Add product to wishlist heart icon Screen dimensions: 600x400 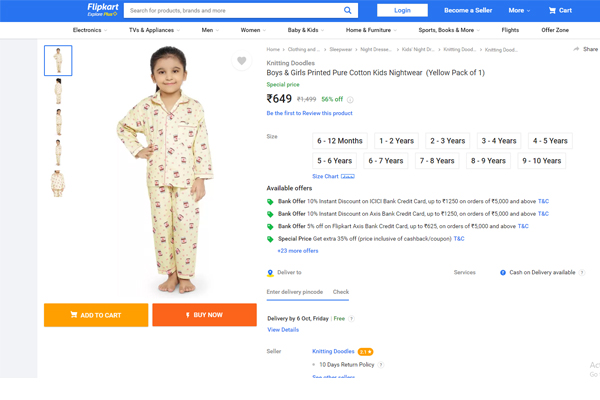241,60
